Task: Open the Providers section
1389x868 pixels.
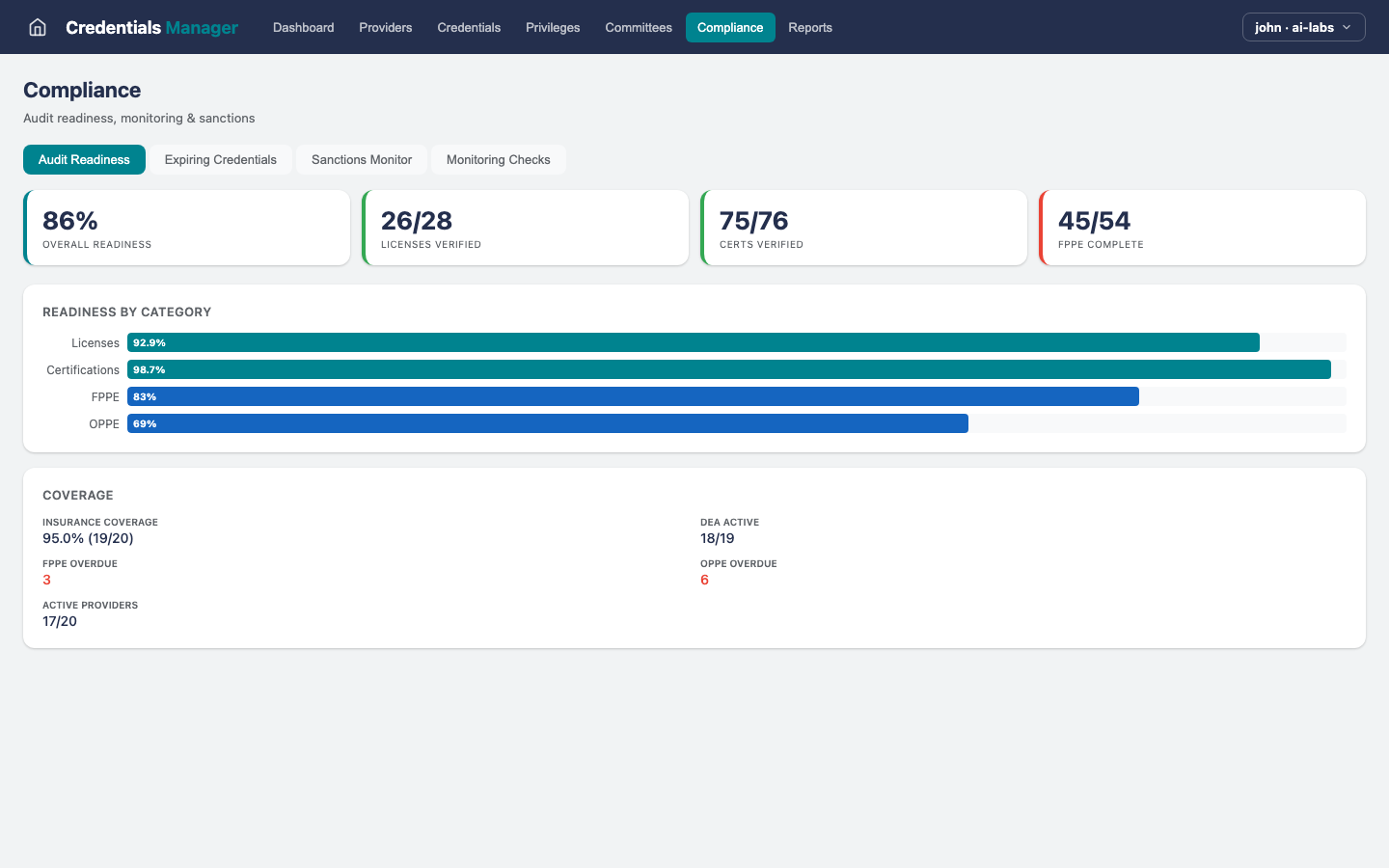Action: [x=385, y=27]
